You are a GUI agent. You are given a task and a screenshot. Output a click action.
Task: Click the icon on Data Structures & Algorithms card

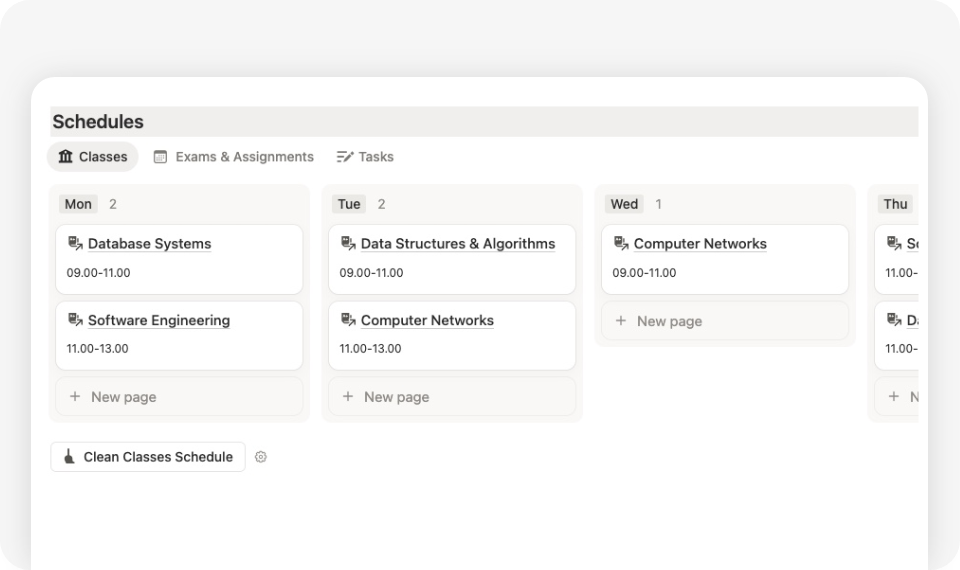pos(348,243)
